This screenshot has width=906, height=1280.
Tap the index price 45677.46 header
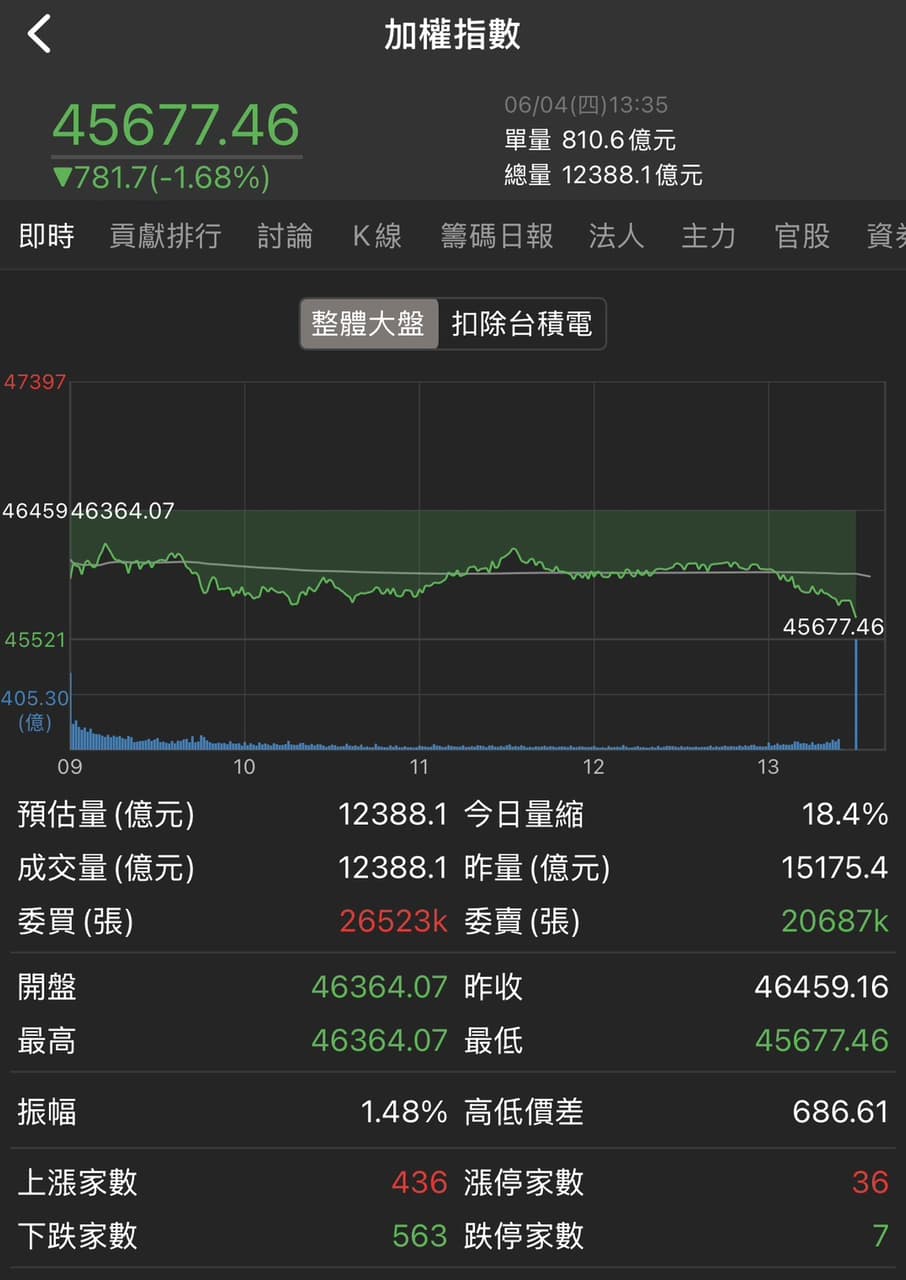(176, 125)
